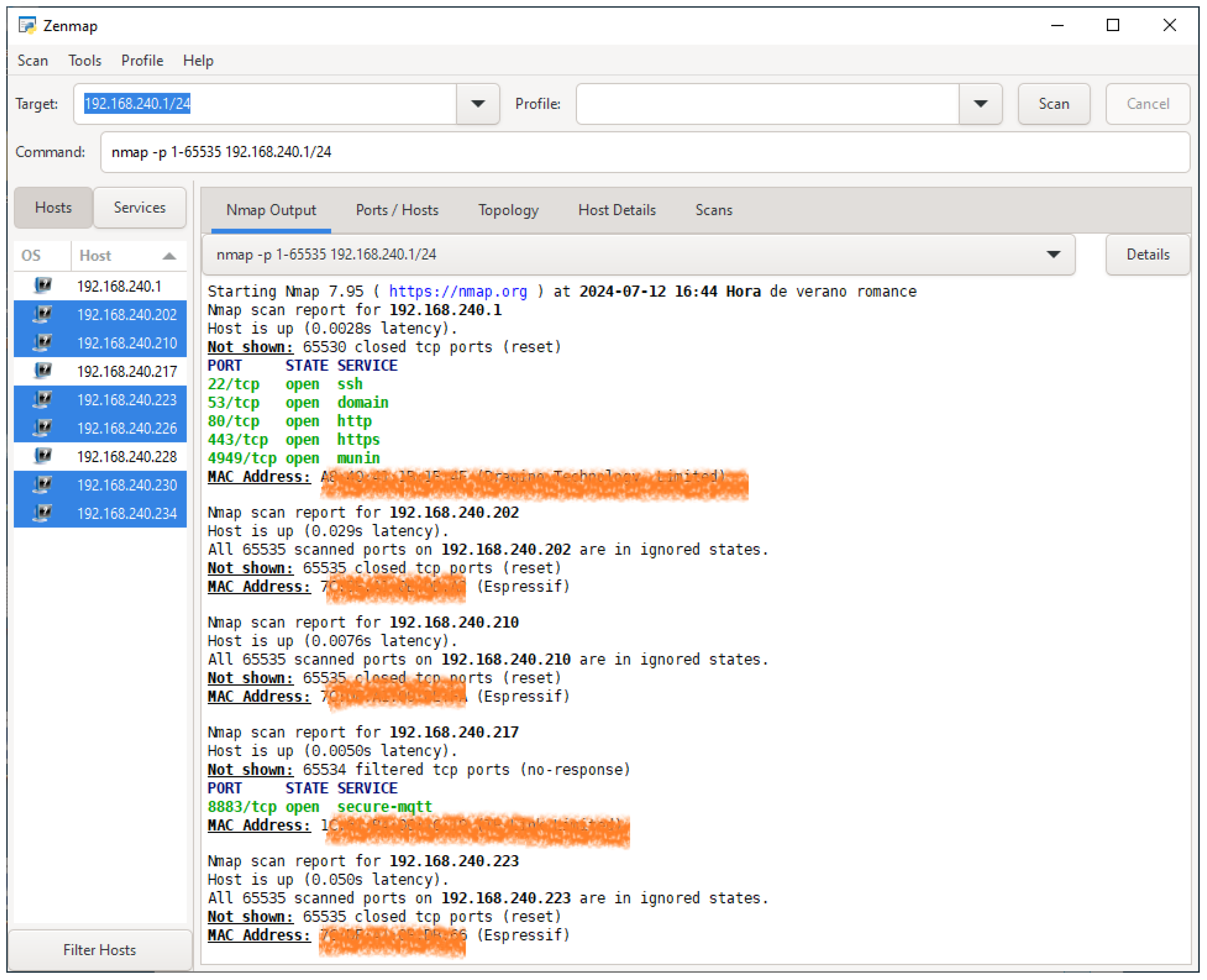Show the Services list panel
This screenshot has height=980, width=1207.
click(139, 207)
